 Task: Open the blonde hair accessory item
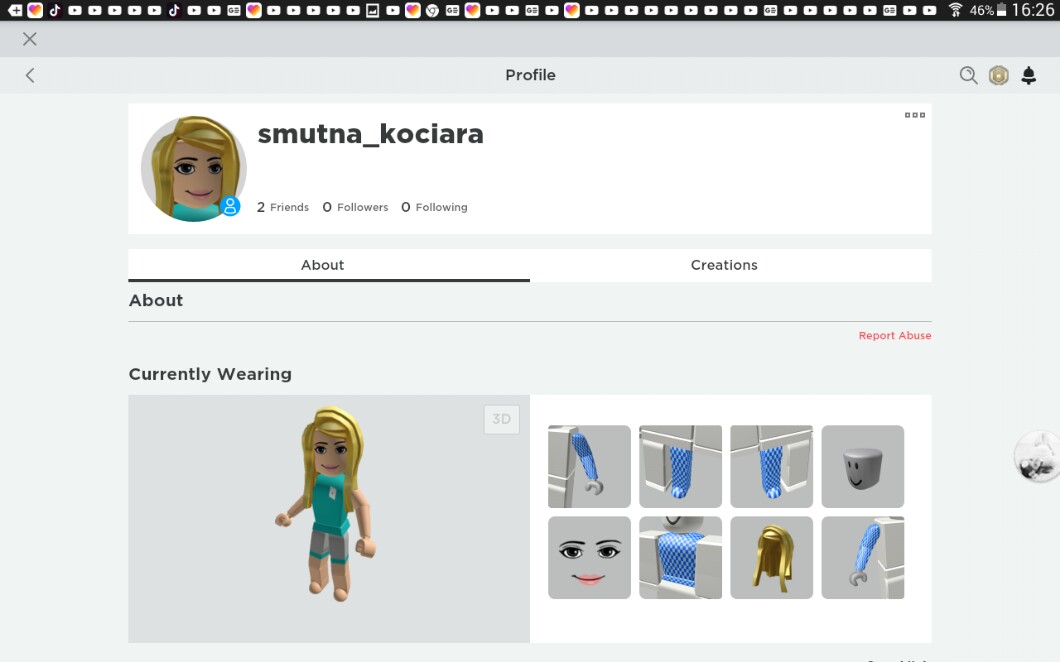[771, 557]
